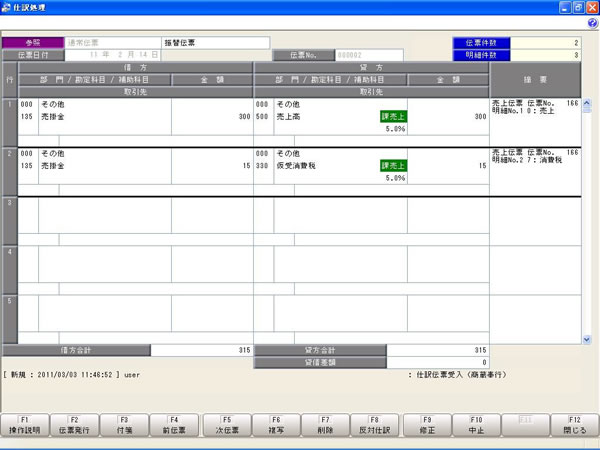
Task: Click the 仕訳処理 title bar app icon
Action: [x=6, y=7]
